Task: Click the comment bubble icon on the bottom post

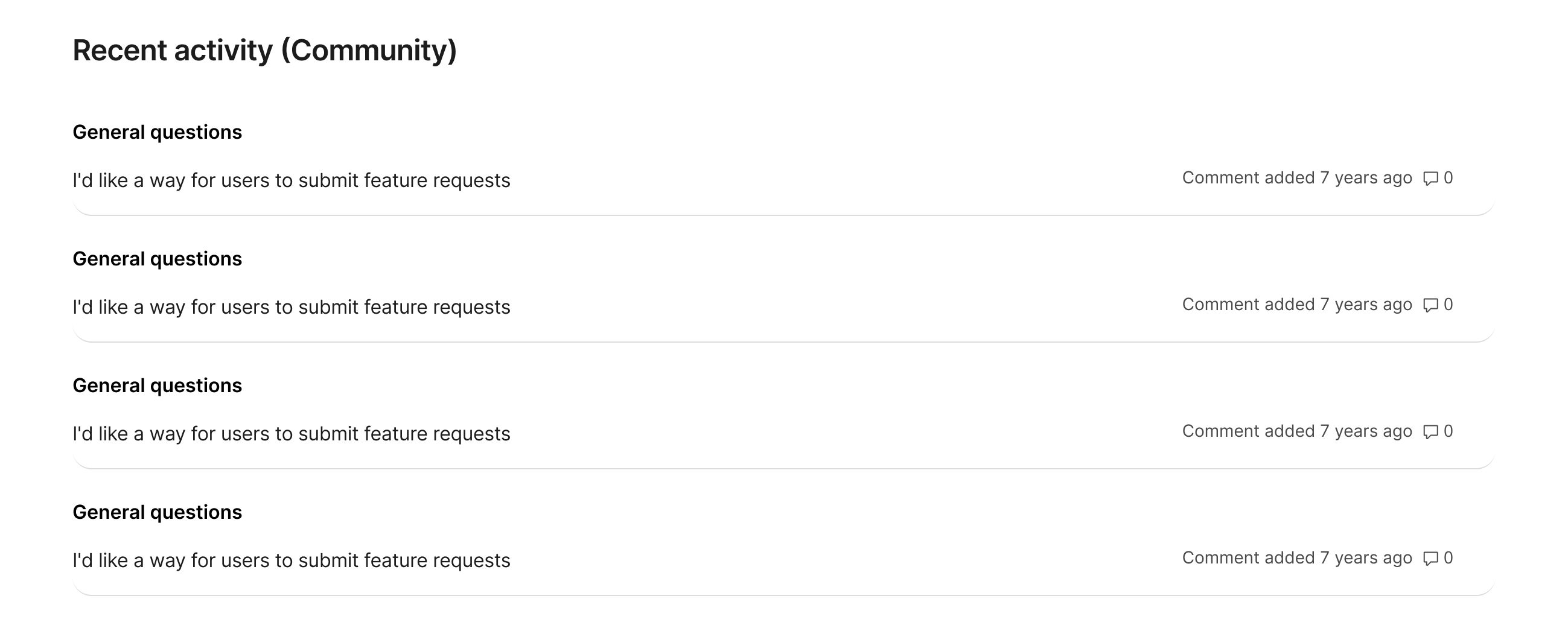Action: point(1430,557)
